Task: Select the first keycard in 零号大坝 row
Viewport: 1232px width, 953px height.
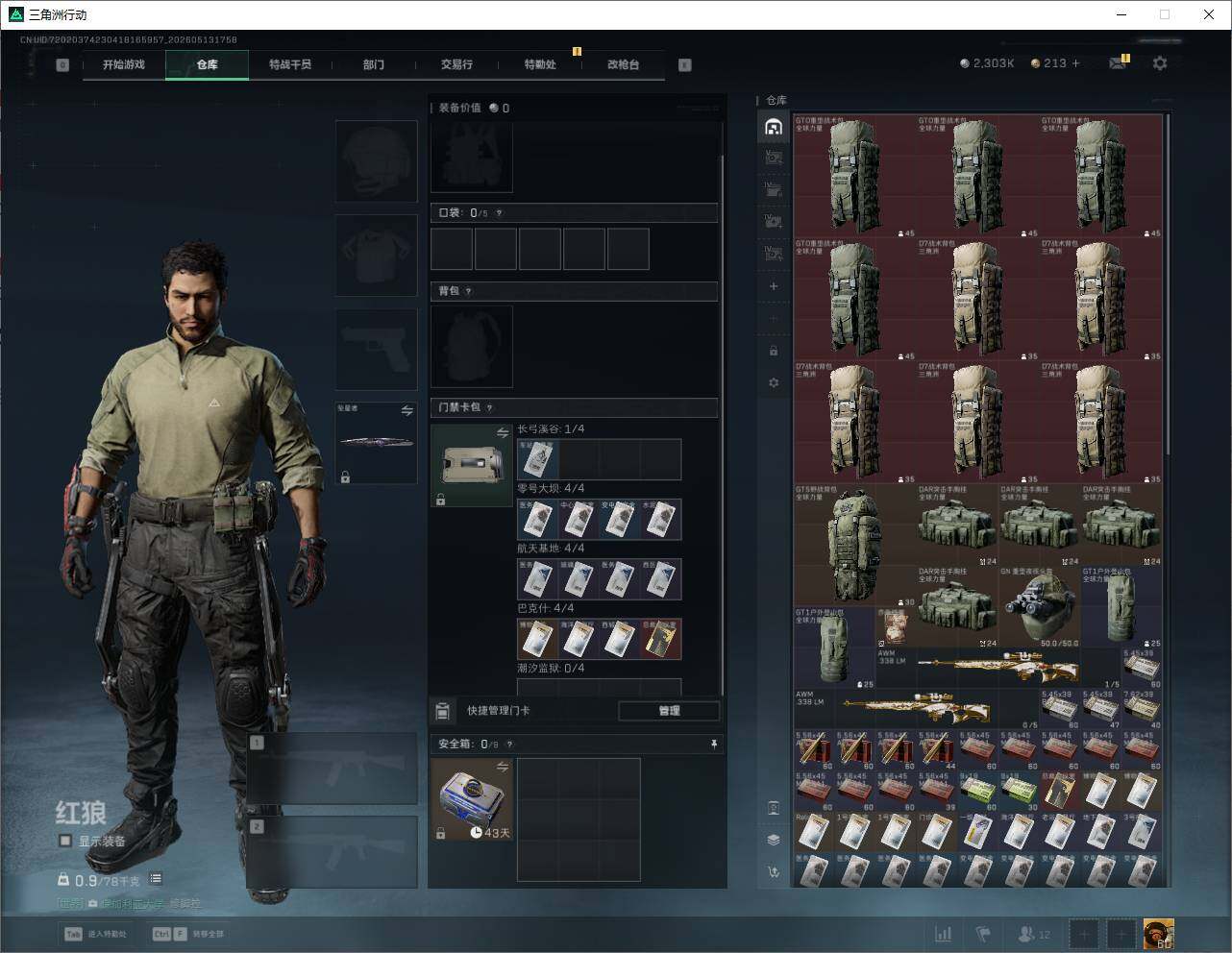Action: pos(537,519)
